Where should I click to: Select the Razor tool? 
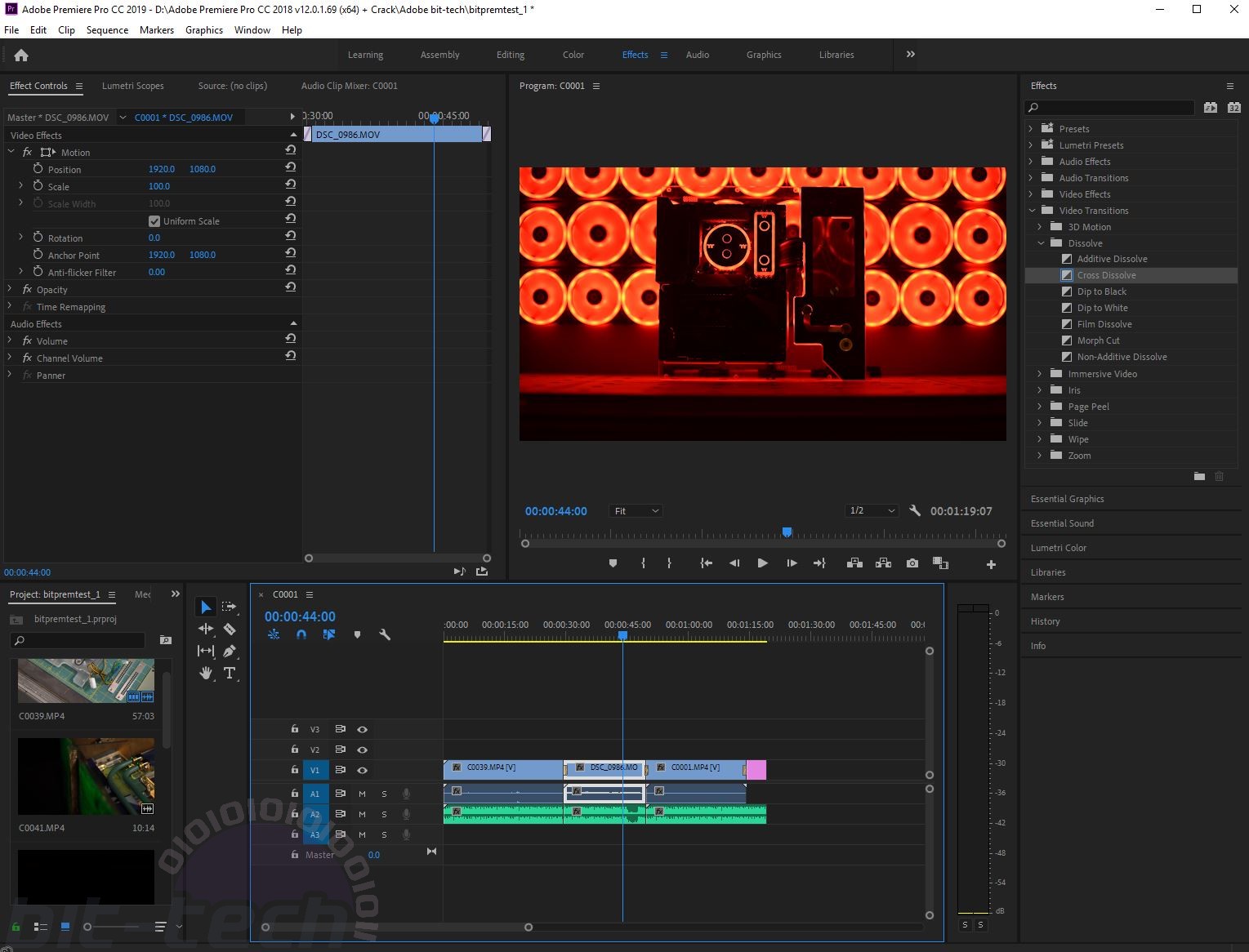[x=230, y=629]
